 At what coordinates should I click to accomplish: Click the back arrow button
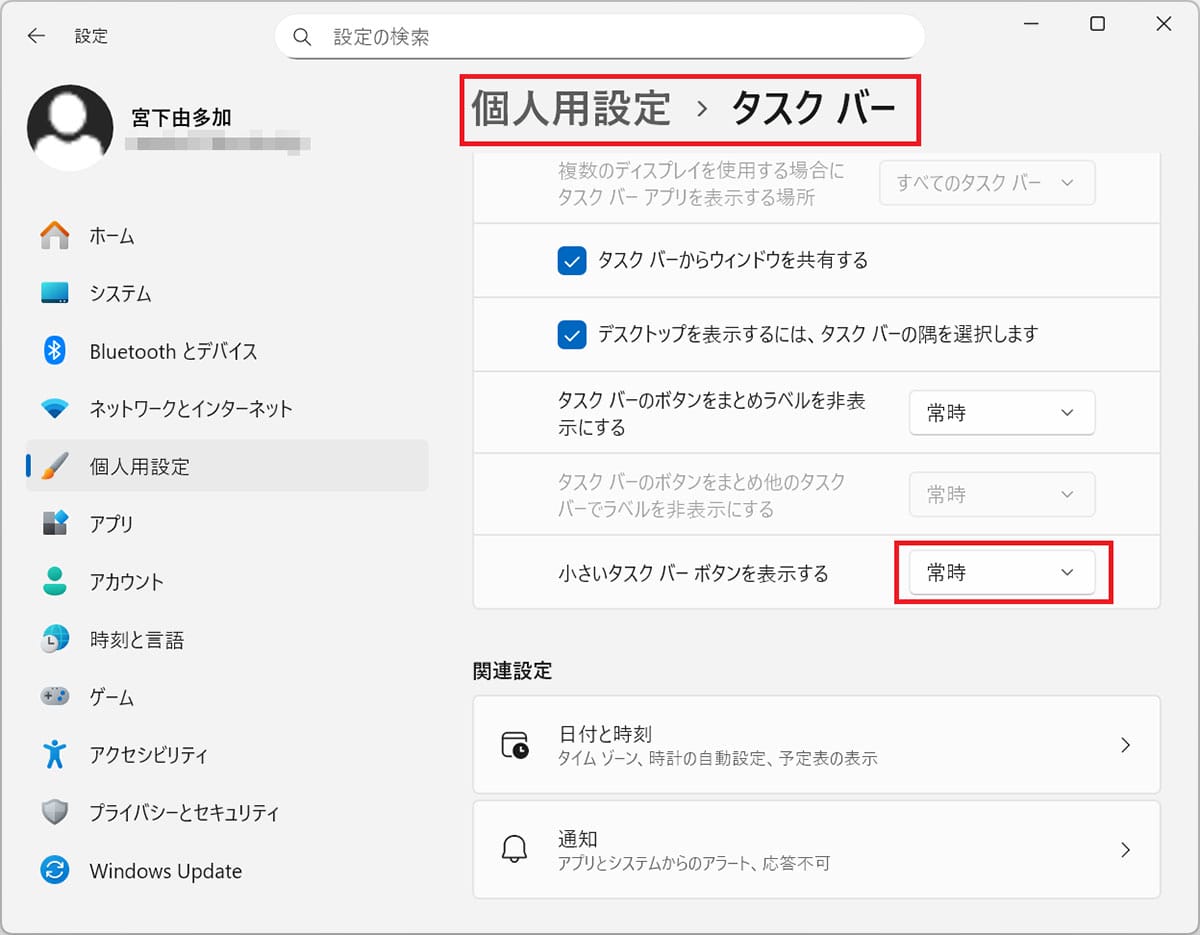coord(36,35)
